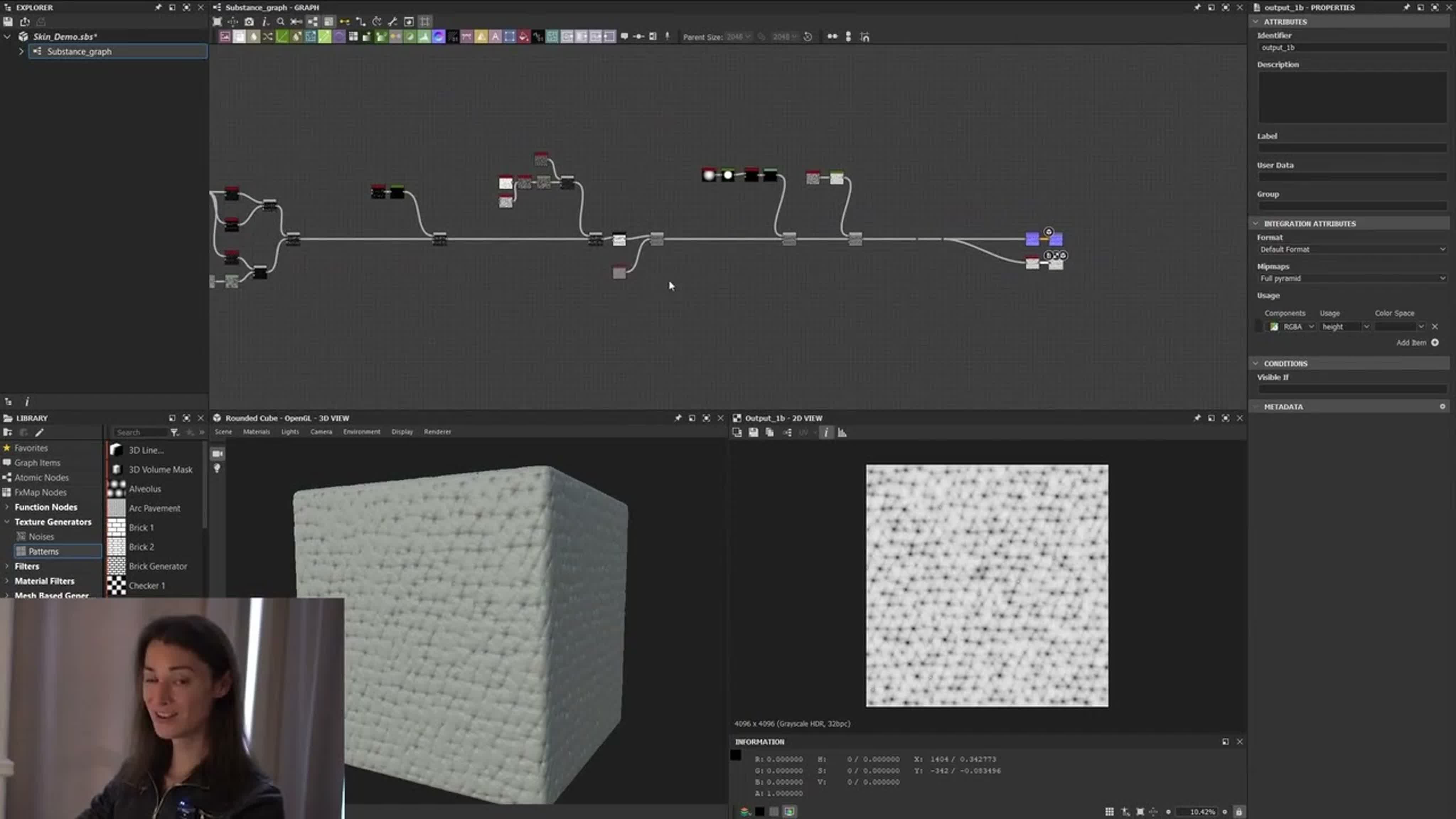Show the histogram in the 2D view toolbar

pyautogui.click(x=842, y=432)
